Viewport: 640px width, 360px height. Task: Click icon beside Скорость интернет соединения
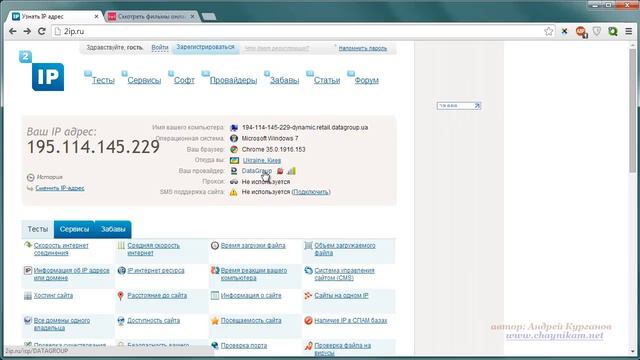(28, 245)
